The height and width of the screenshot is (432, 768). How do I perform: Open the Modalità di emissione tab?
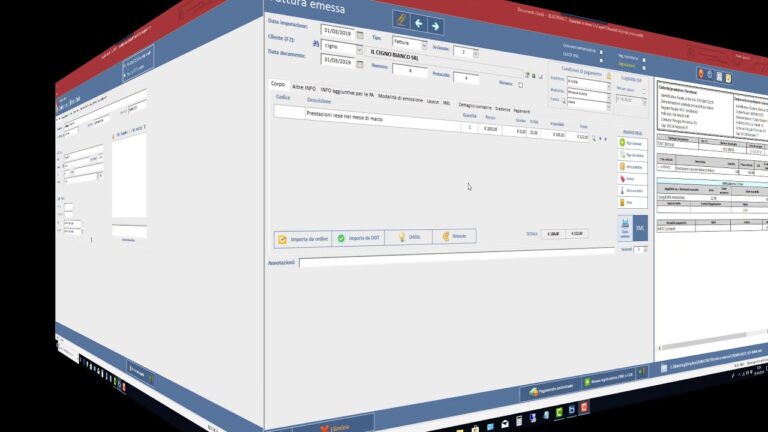(400, 98)
